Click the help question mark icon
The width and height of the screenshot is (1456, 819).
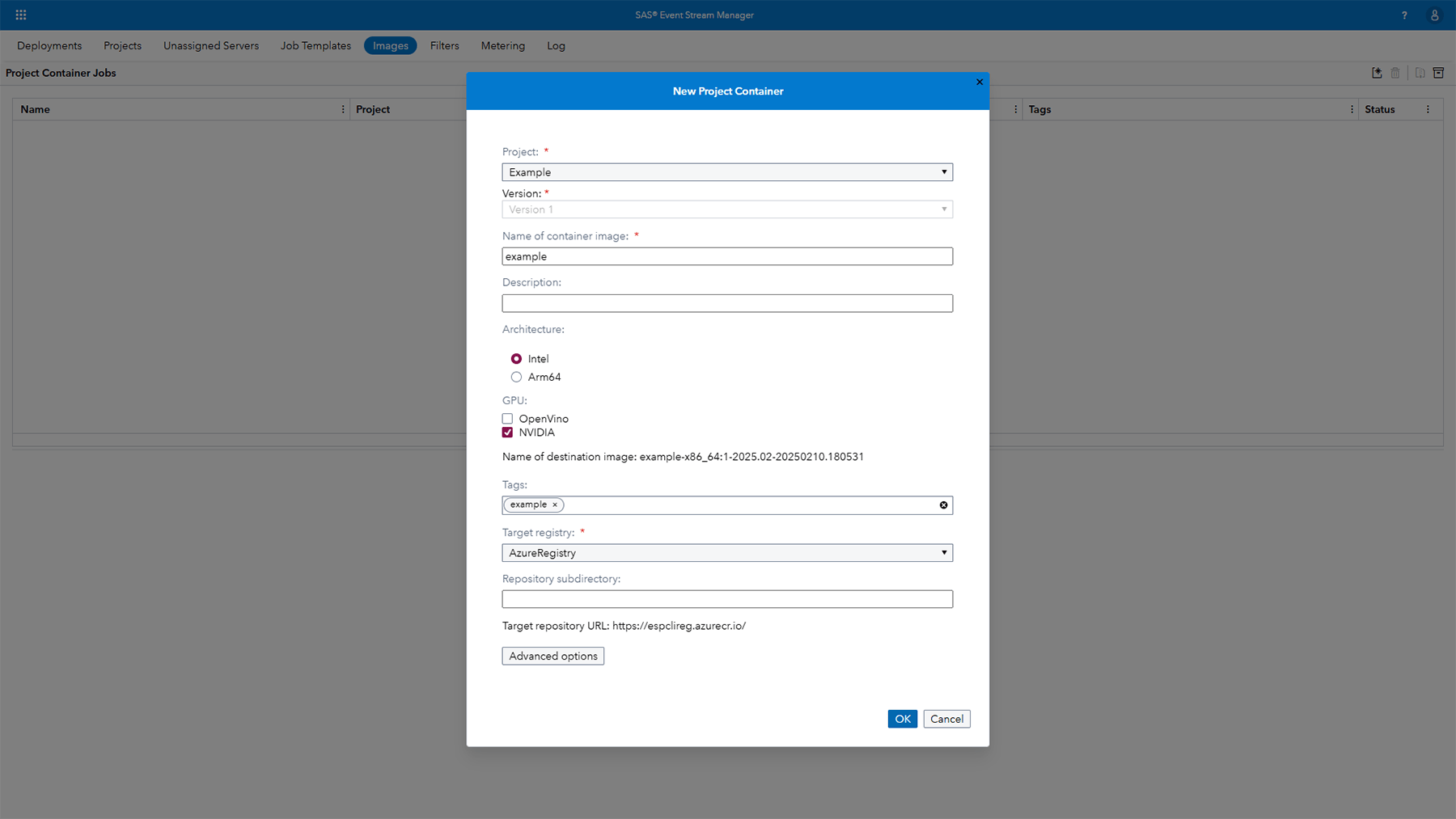1404,15
